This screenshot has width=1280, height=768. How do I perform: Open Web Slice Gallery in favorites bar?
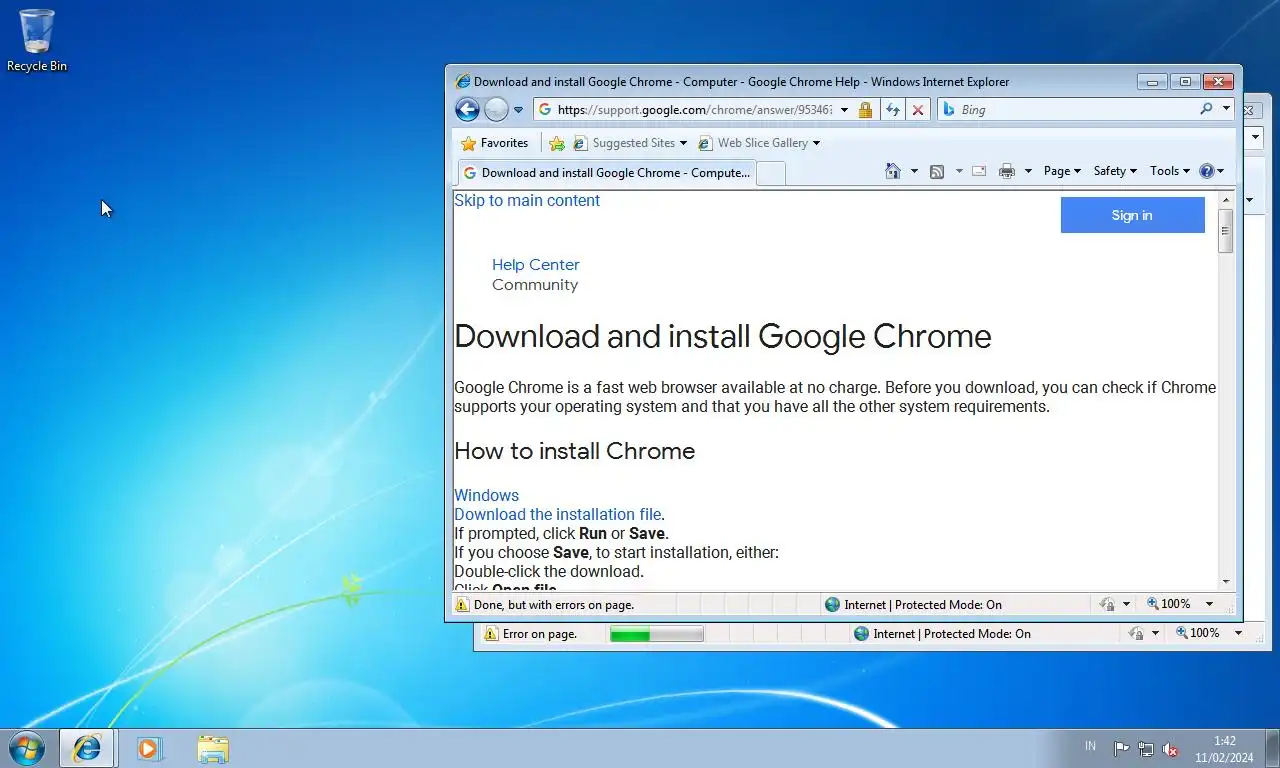tap(759, 143)
